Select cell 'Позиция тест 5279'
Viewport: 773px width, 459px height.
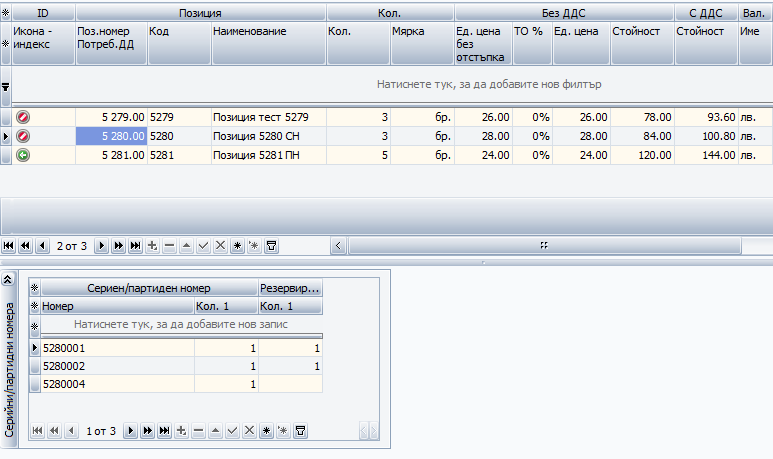coord(269,117)
